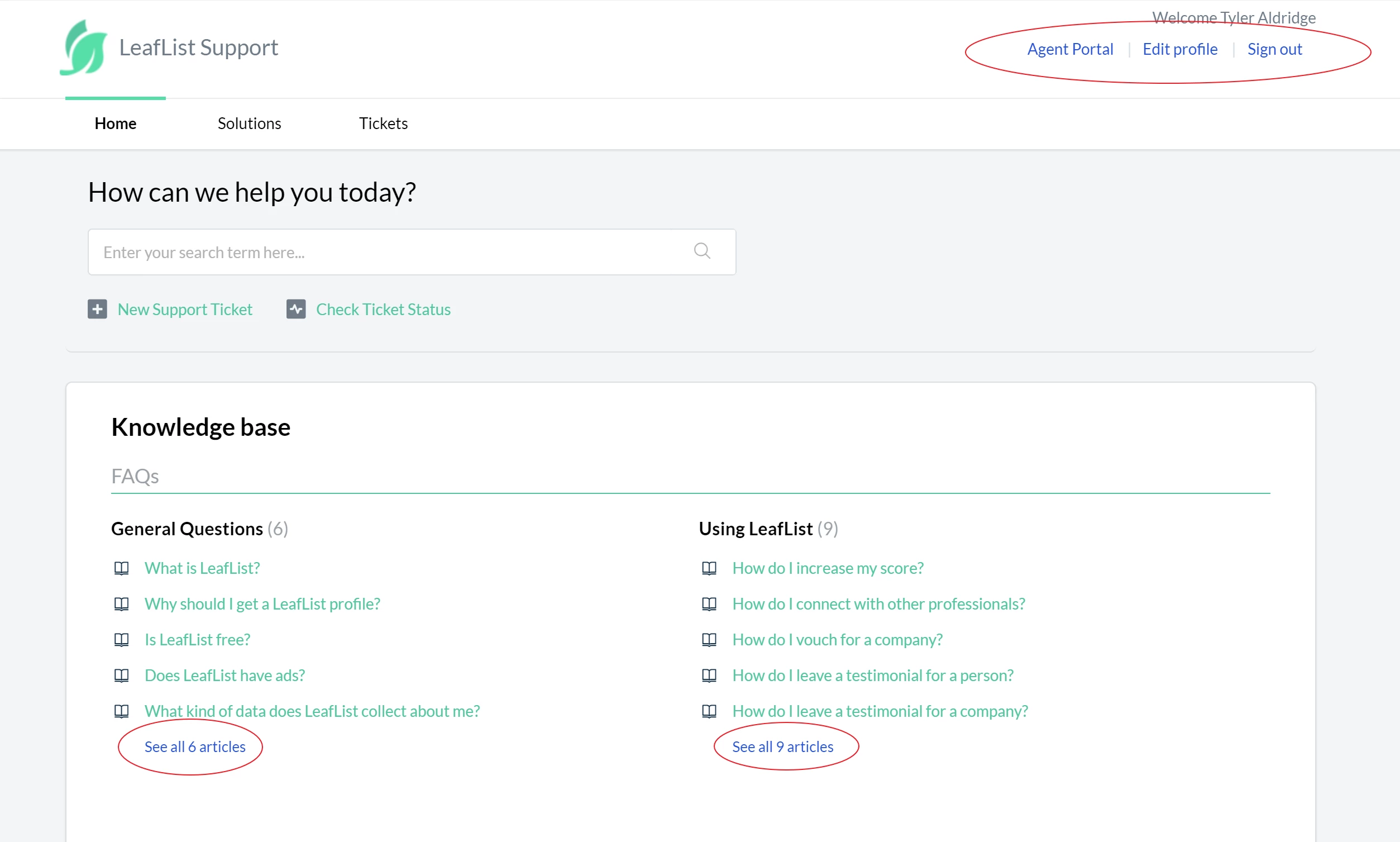Image resolution: width=1400 pixels, height=842 pixels.
Task: Click book icon beside How do I vouch for a company?
Action: click(x=709, y=639)
